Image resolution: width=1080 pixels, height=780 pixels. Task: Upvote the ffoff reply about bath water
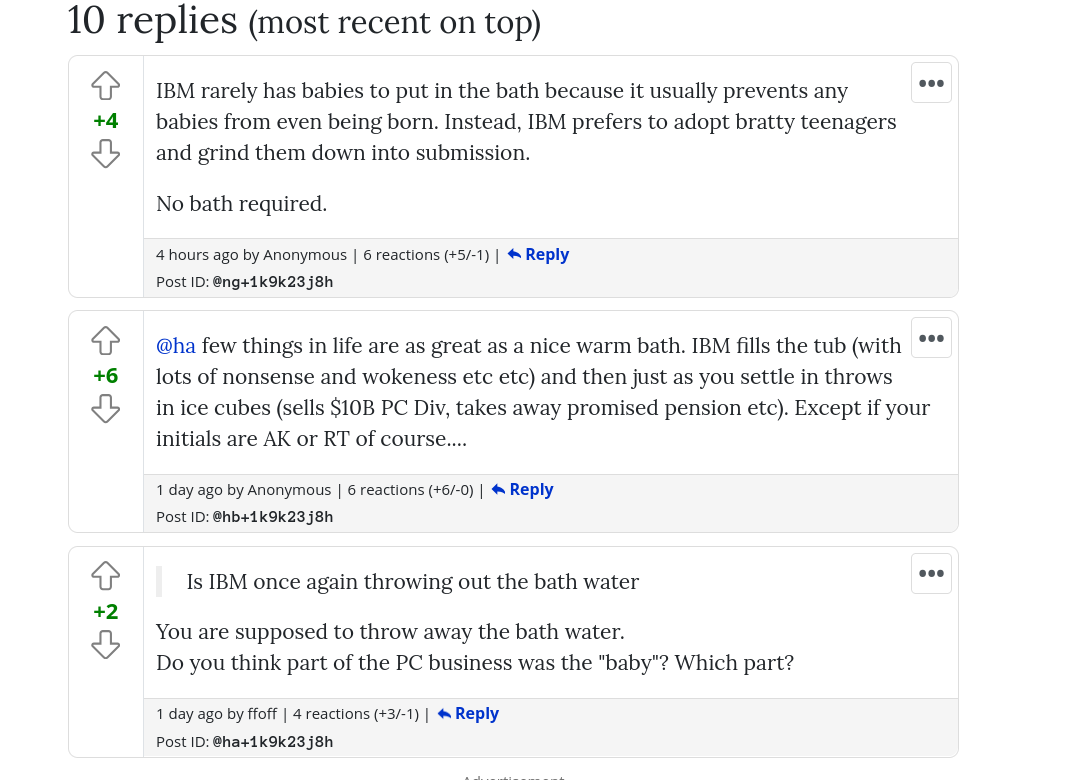(105, 576)
